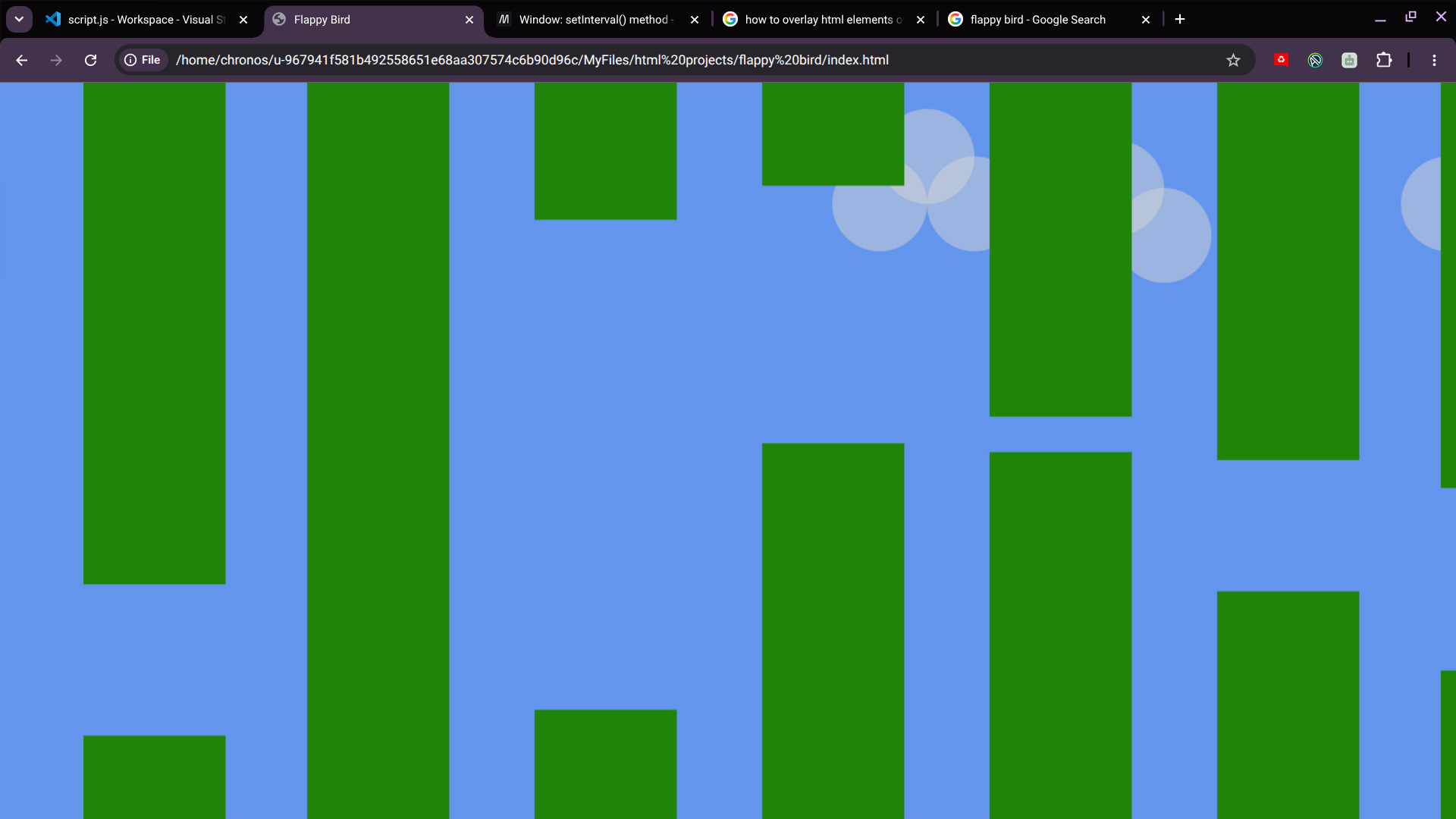Open a new browser tab
Screen dimensions: 1456x819
(1180, 20)
